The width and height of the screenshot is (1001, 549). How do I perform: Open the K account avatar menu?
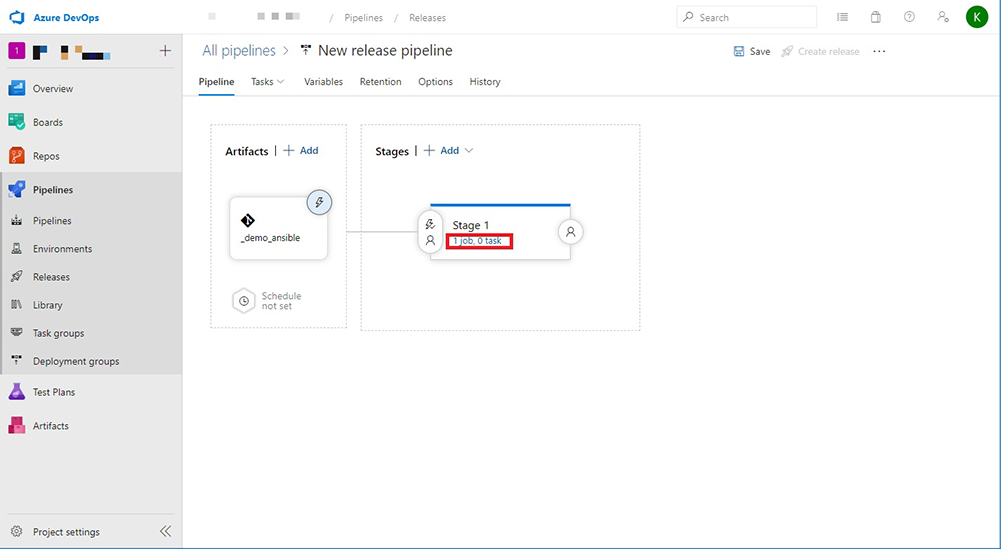click(x=977, y=17)
